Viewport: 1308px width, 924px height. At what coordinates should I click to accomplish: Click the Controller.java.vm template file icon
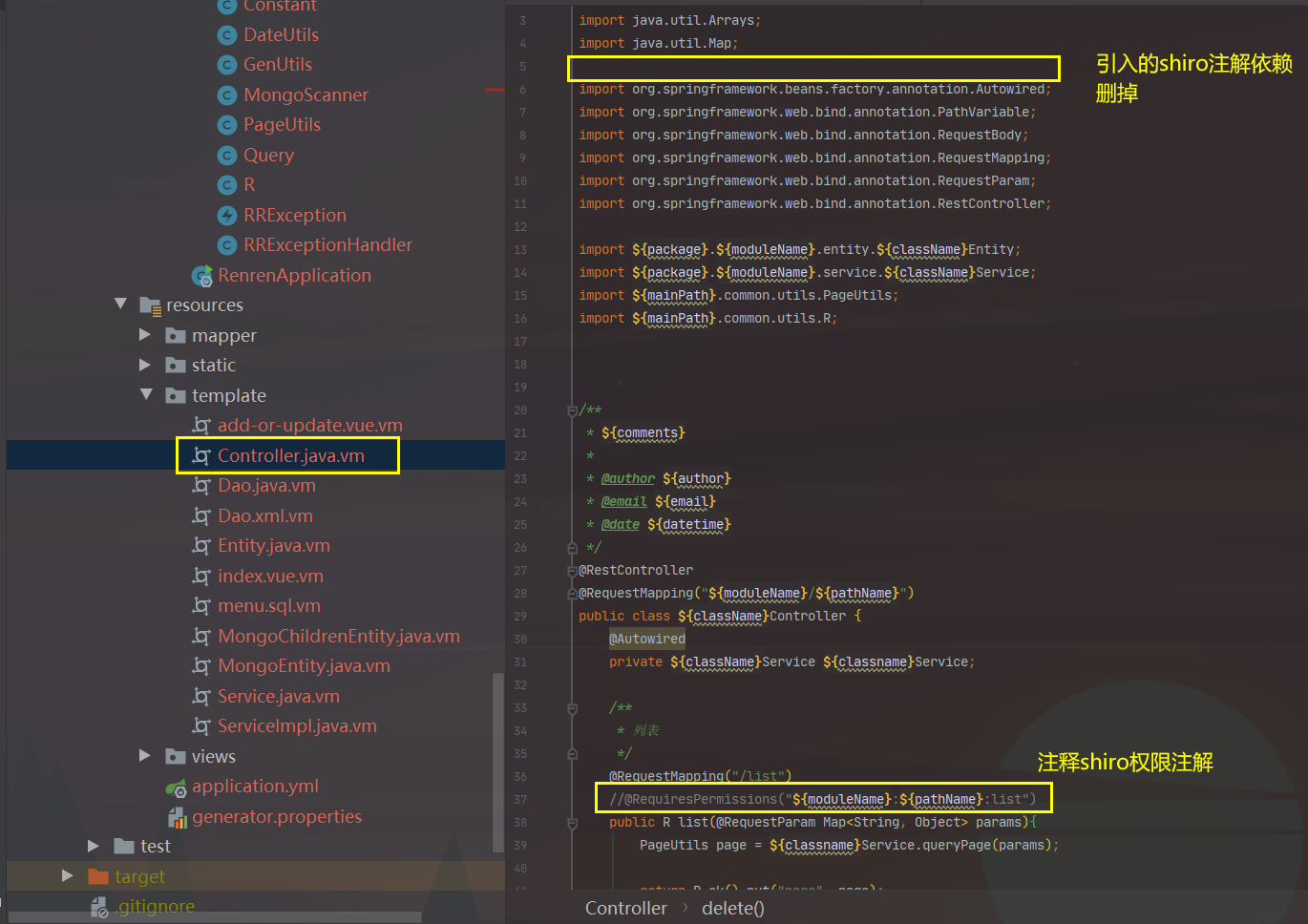[200, 456]
